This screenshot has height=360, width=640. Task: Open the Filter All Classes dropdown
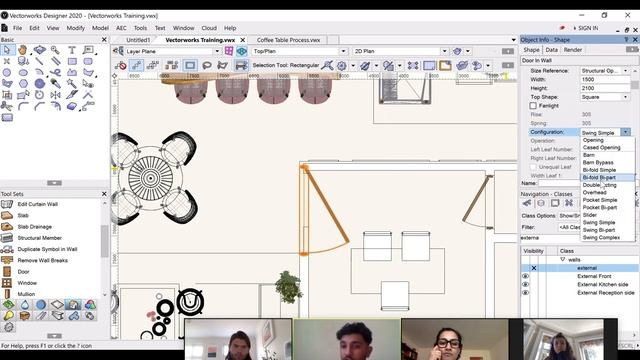569,227
